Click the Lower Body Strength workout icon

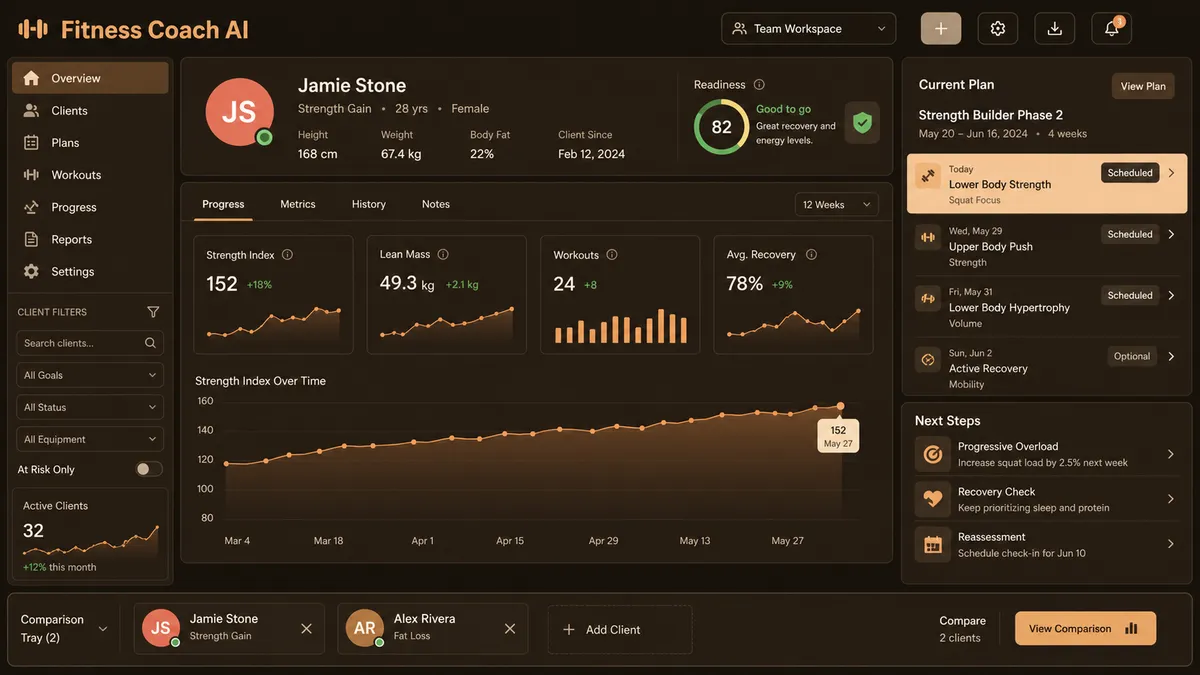tap(928, 176)
